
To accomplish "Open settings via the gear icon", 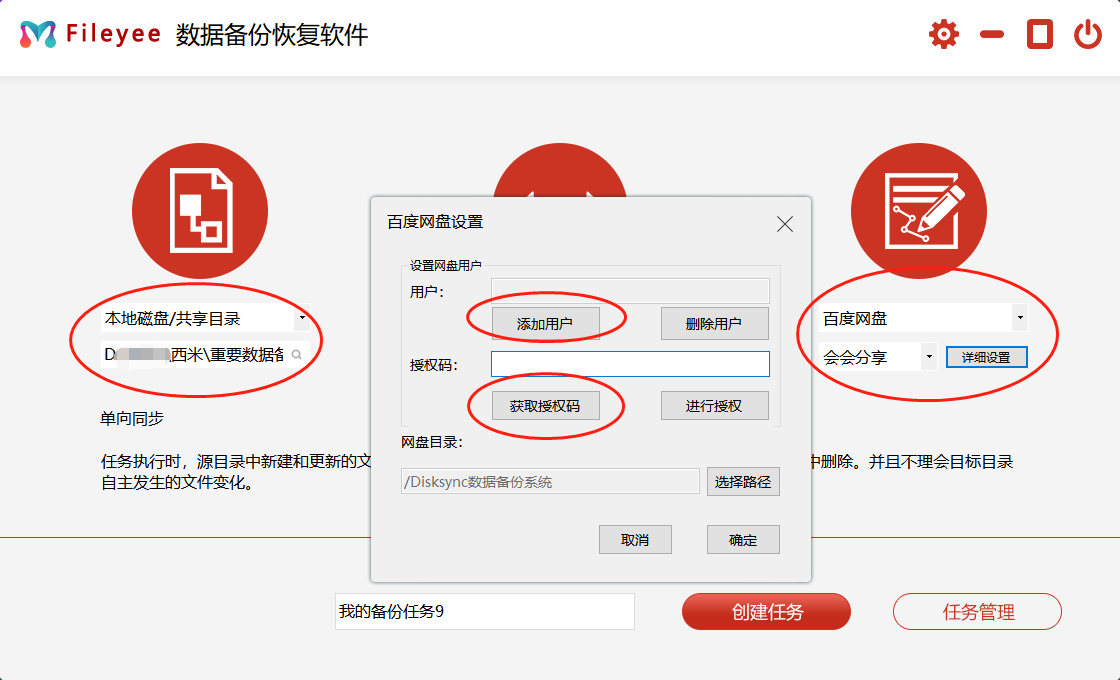I will tap(943, 35).
